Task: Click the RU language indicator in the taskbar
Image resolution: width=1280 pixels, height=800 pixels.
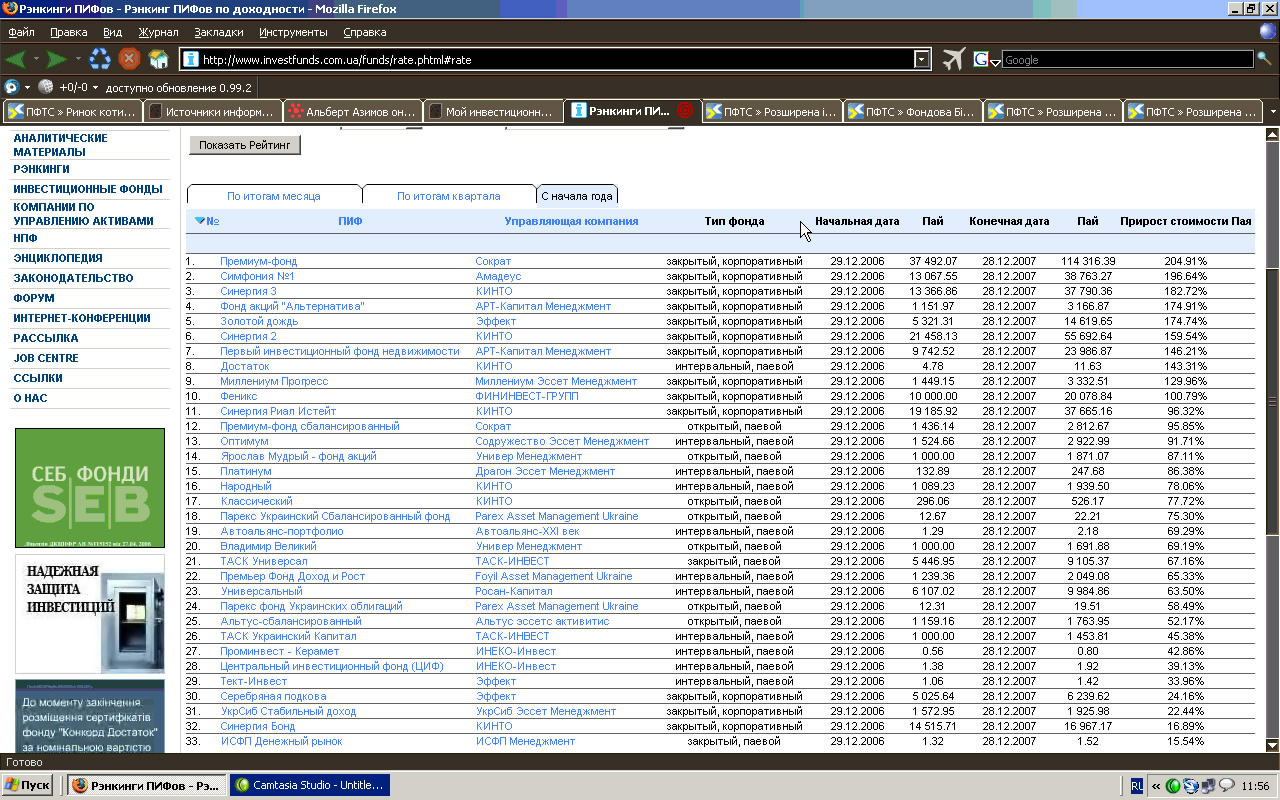Action: click(x=1137, y=786)
